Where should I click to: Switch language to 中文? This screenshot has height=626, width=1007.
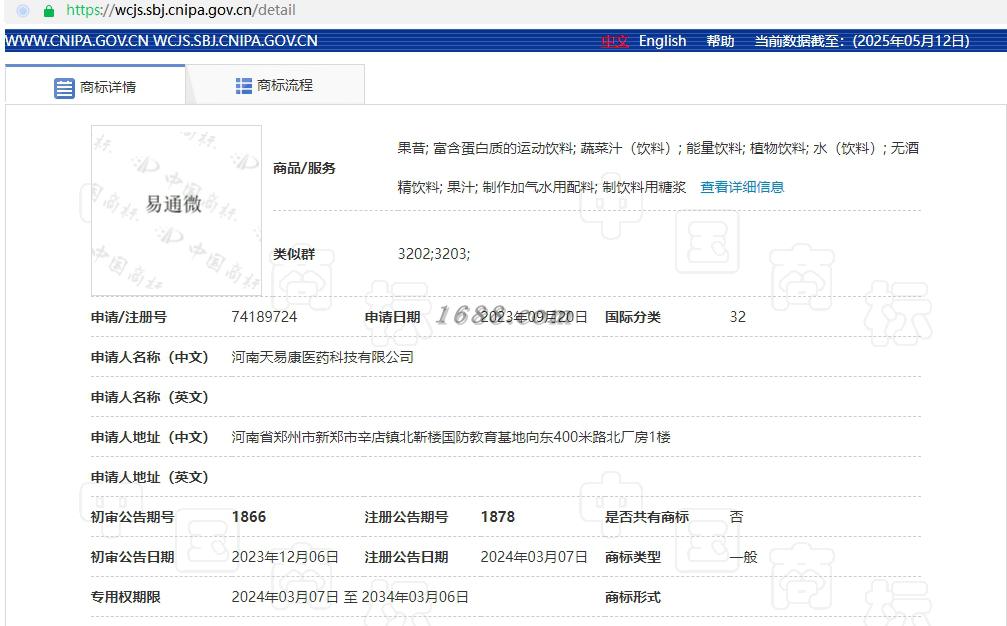615,41
